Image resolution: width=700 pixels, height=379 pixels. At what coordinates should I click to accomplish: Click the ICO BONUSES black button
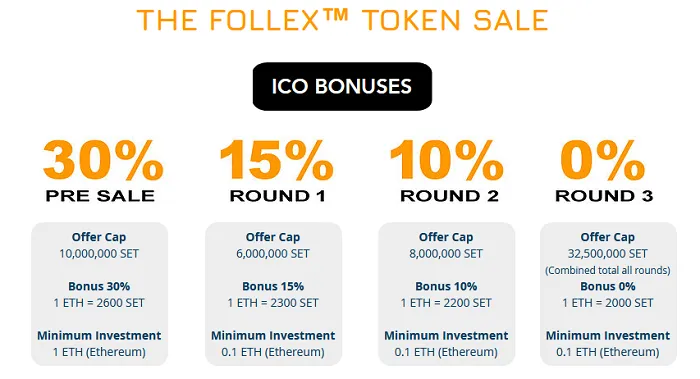tap(342, 87)
